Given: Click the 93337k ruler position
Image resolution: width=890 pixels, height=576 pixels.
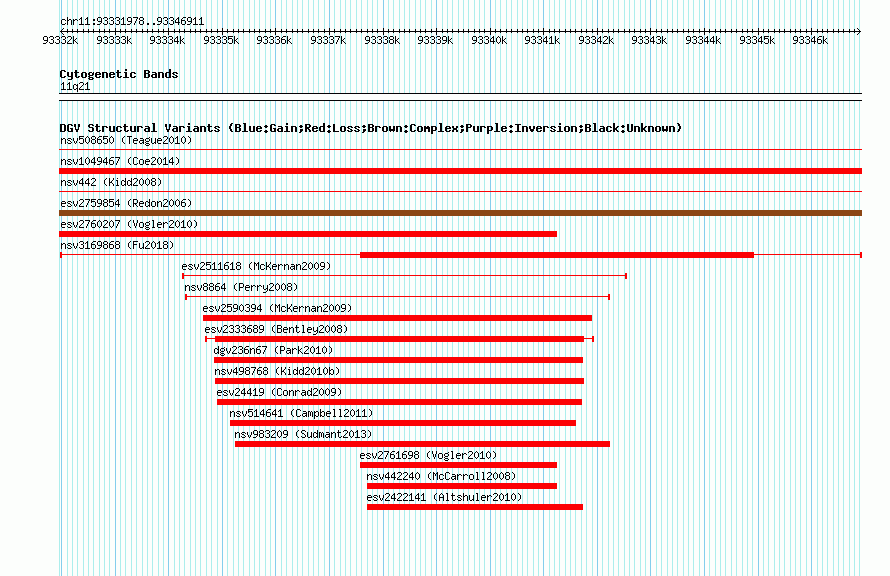Looking at the screenshot, I should coord(328,40).
